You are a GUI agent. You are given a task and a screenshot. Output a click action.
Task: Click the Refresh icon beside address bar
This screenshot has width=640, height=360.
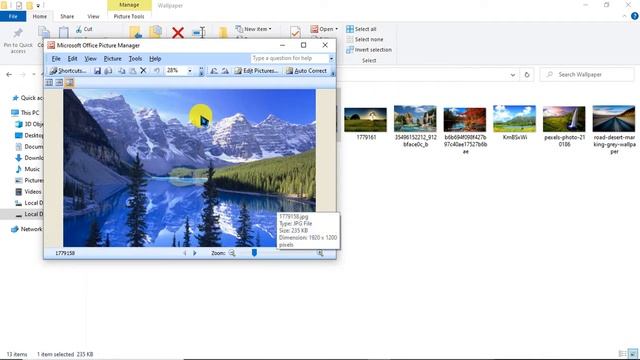coord(527,75)
